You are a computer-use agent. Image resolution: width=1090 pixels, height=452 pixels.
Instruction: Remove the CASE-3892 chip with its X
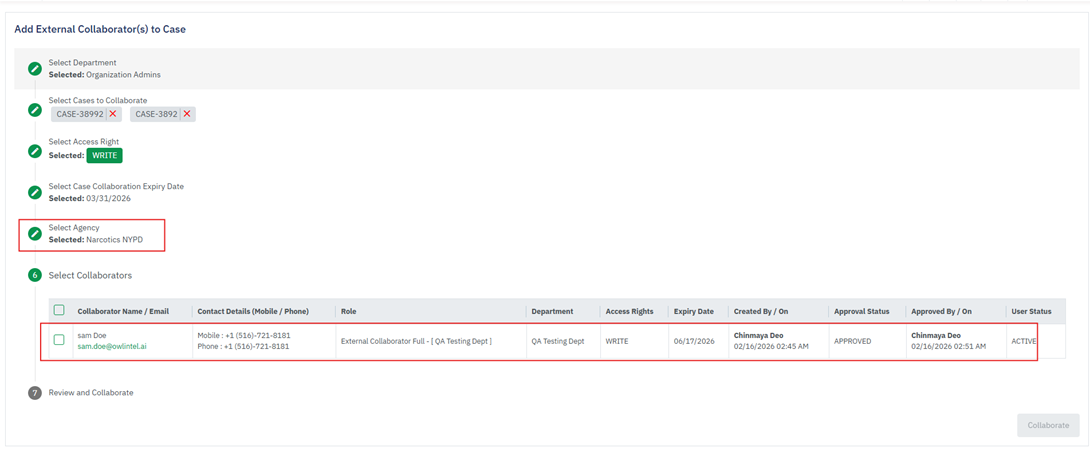tap(186, 114)
